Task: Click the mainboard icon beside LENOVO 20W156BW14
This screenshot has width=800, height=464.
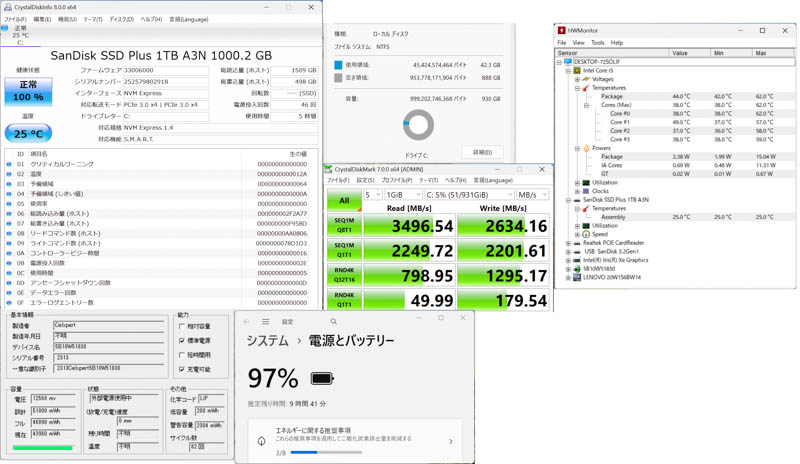Action: [577, 277]
